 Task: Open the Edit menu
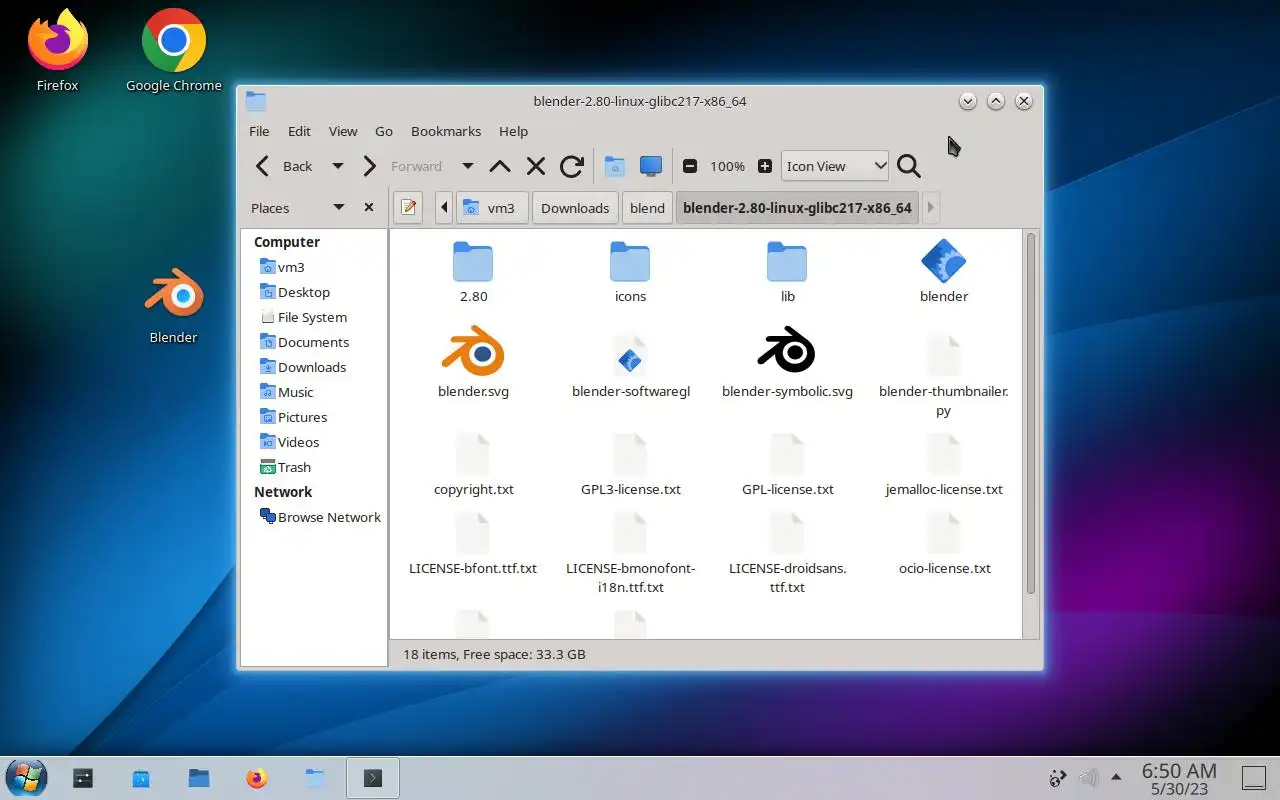pos(299,131)
